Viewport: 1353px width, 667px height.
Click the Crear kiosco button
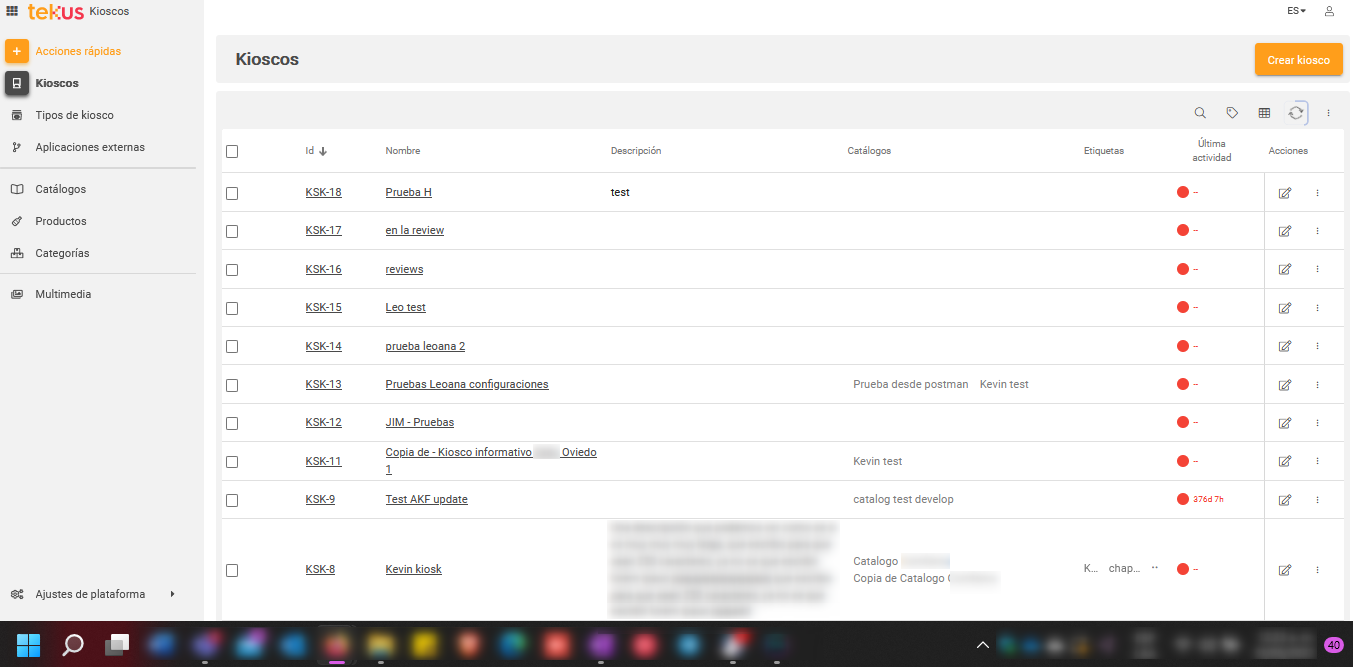[x=1298, y=60]
